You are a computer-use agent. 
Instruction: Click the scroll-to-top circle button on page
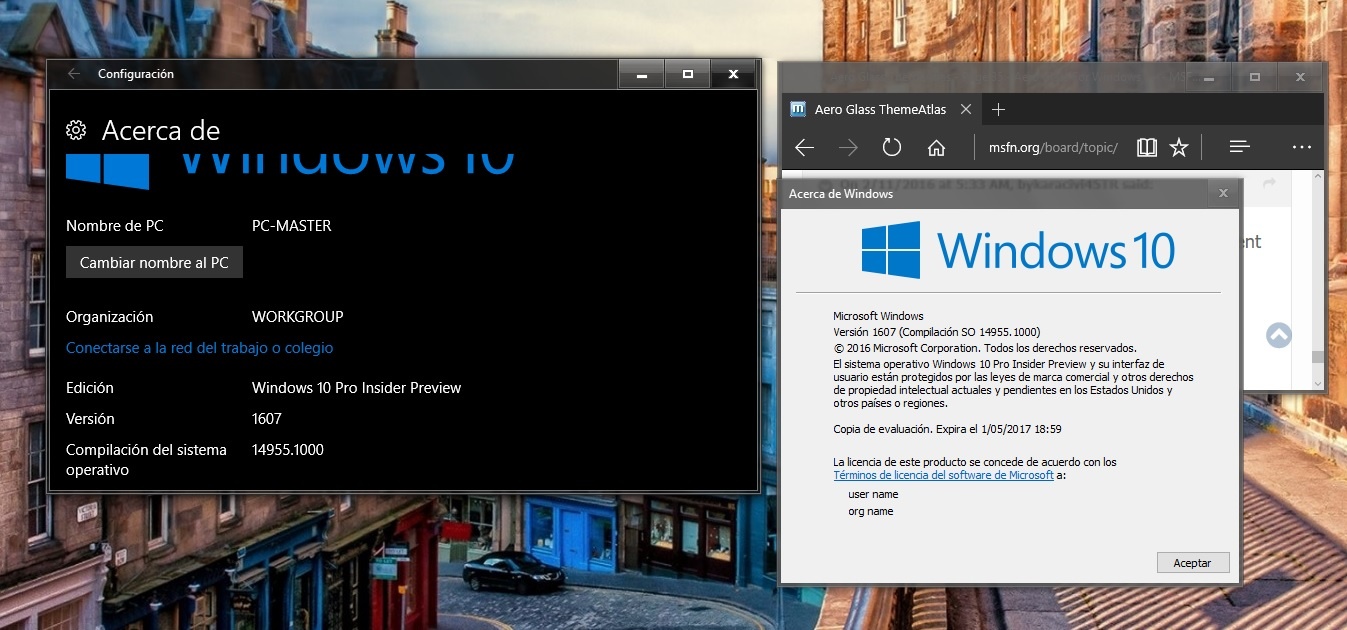click(1279, 336)
